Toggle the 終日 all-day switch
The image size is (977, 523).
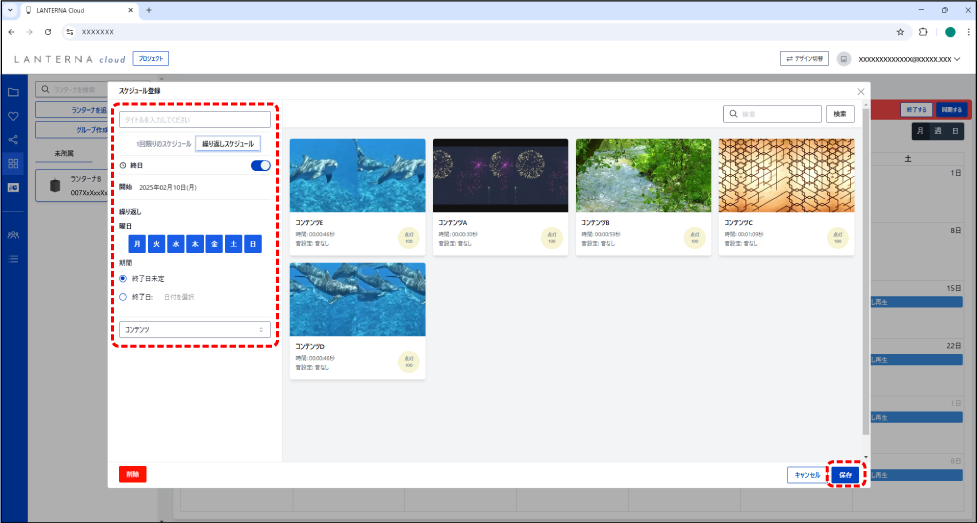(260, 165)
